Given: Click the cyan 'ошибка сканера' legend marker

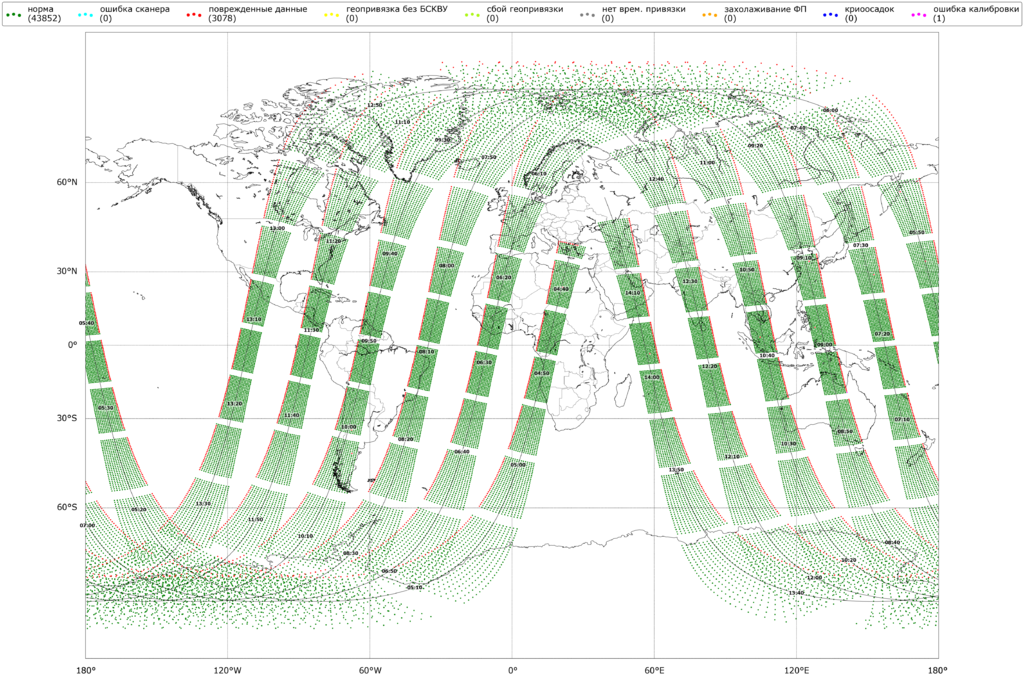Looking at the screenshot, I should point(84,14).
